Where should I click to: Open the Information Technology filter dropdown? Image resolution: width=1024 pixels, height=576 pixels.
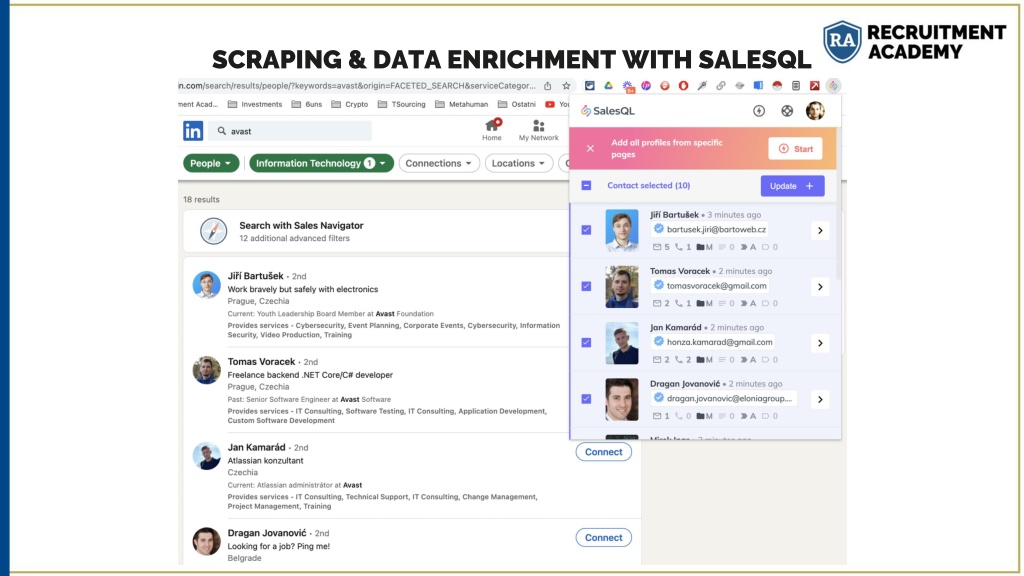[x=321, y=163]
